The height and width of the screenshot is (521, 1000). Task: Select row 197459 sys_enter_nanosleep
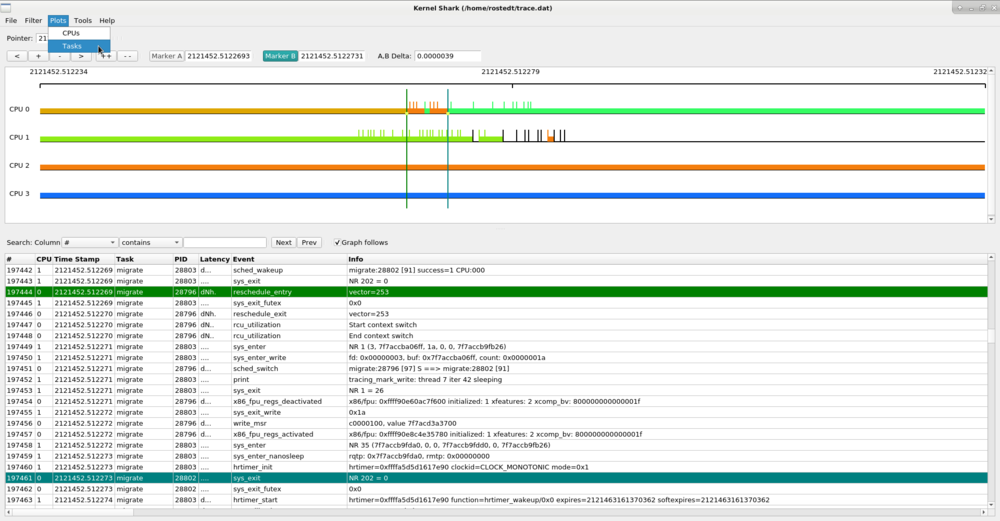click(x=496, y=456)
